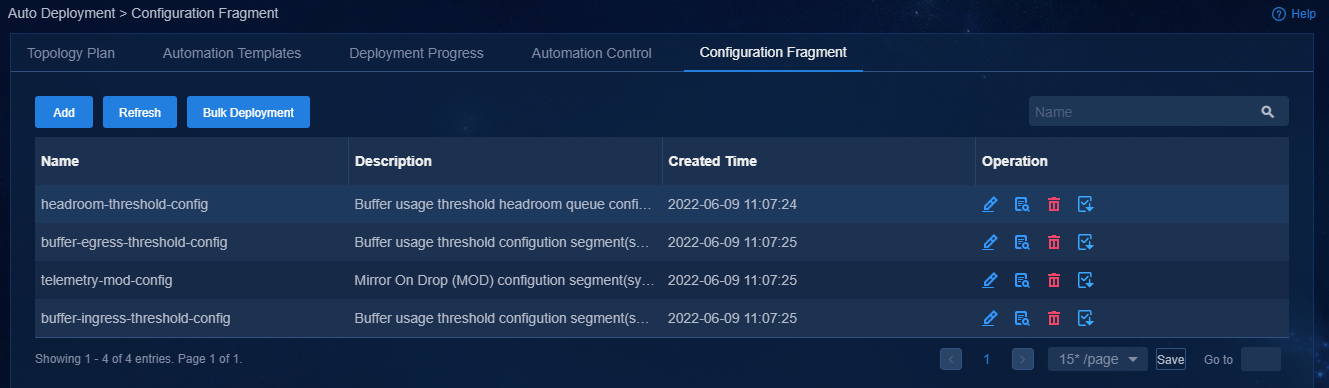Viewport: 1329px width, 388px height.
Task: Click the Bulk Deployment button
Action: tap(248, 112)
